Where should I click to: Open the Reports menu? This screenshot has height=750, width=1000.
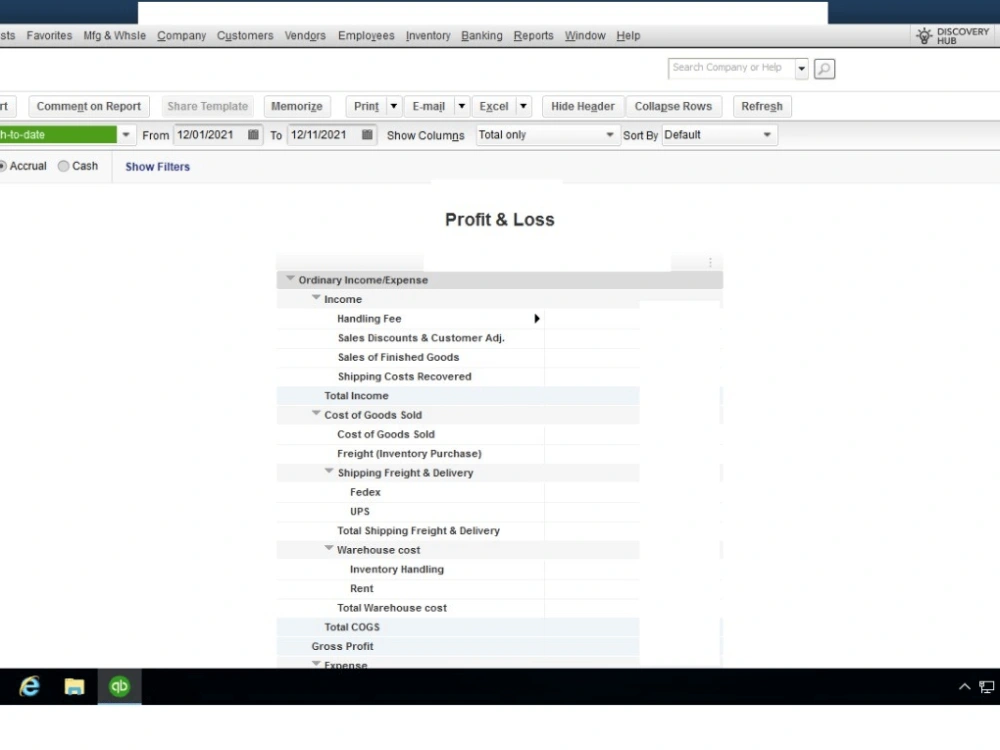(x=533, y=35)
